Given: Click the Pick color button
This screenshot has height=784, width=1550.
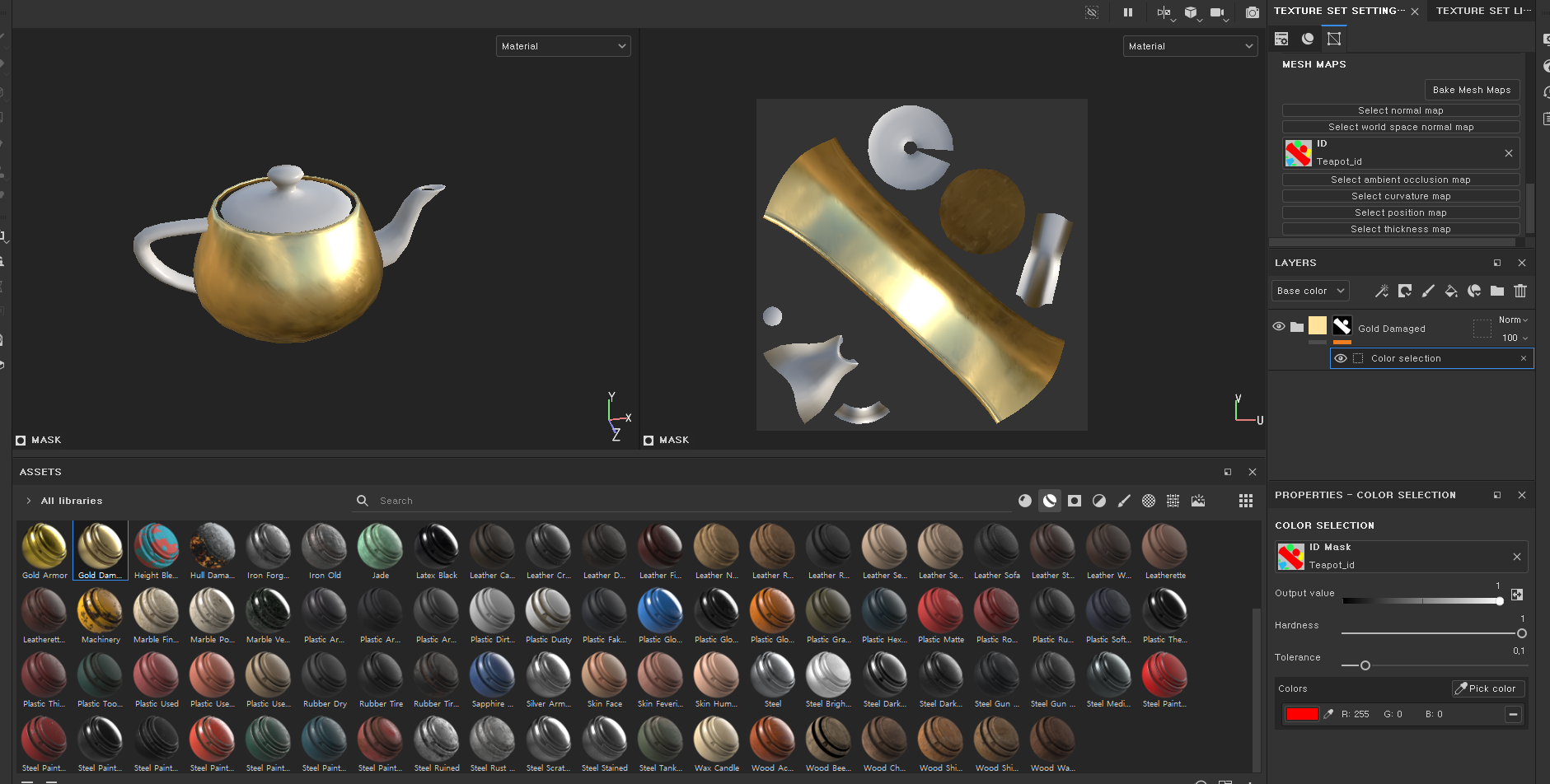Looking at the screenshot, I should tap(1488, 688).
